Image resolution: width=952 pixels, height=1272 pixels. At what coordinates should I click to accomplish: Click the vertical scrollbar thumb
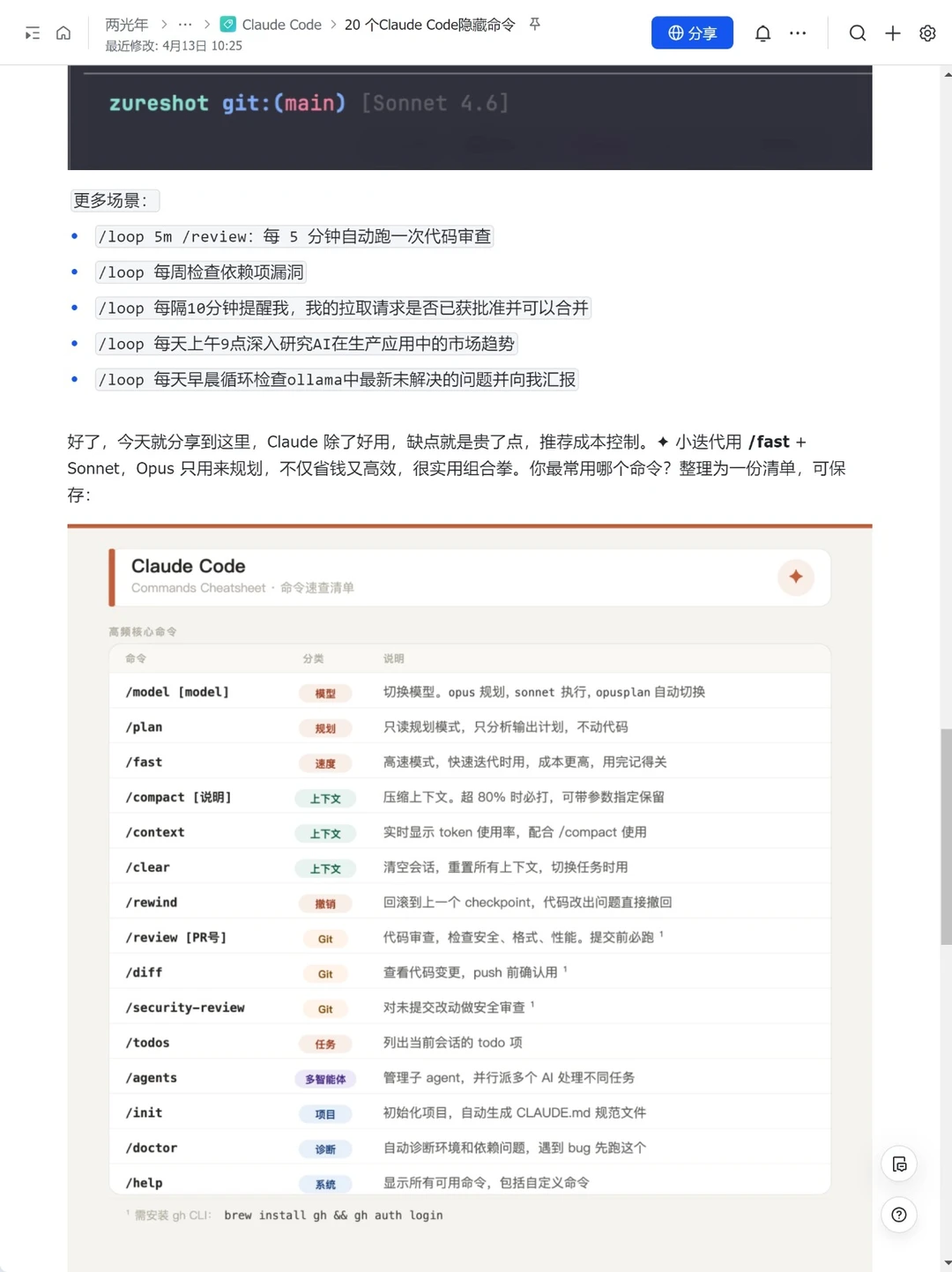coord(946,837)
